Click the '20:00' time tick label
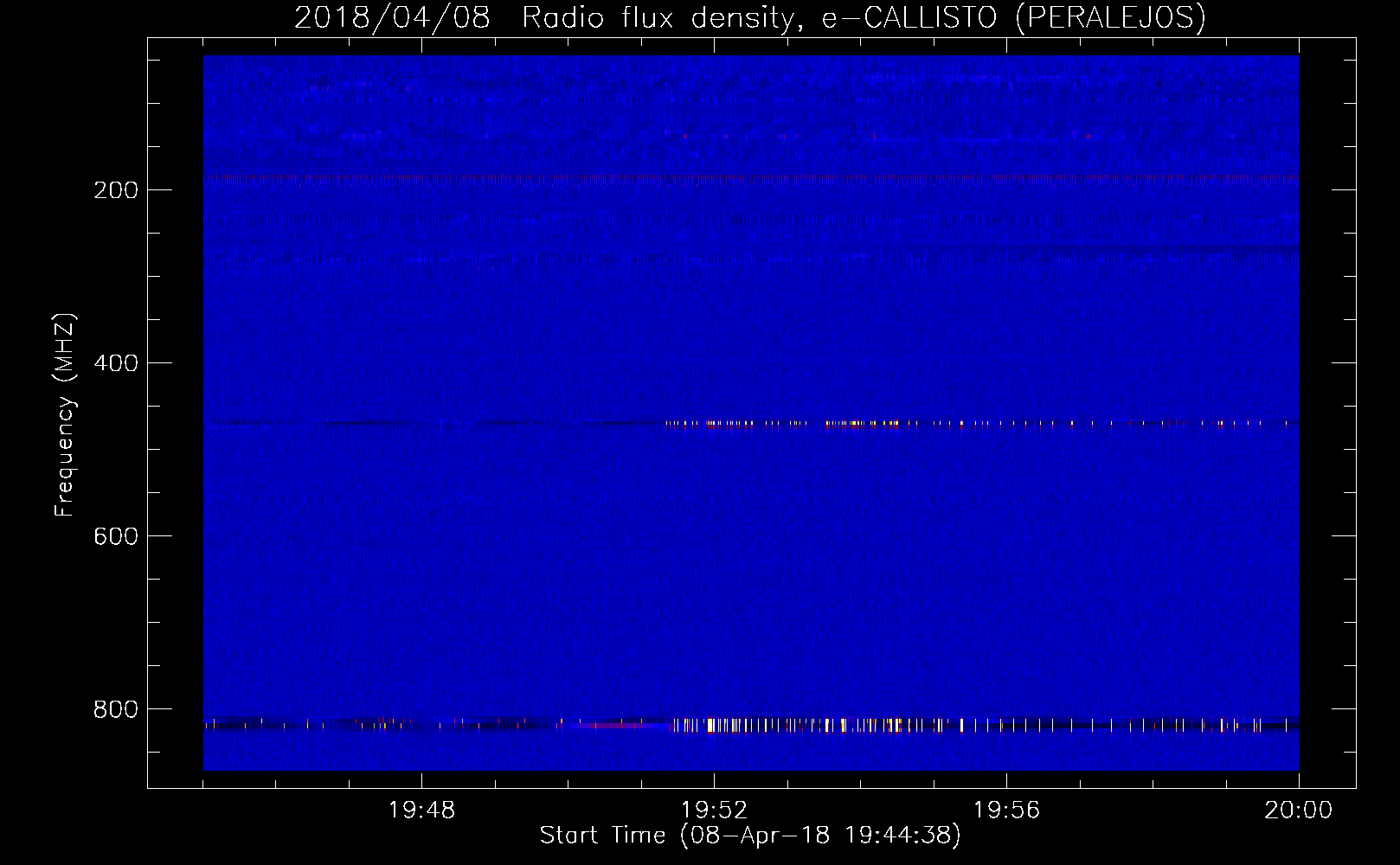 (x=1298, y=811)
